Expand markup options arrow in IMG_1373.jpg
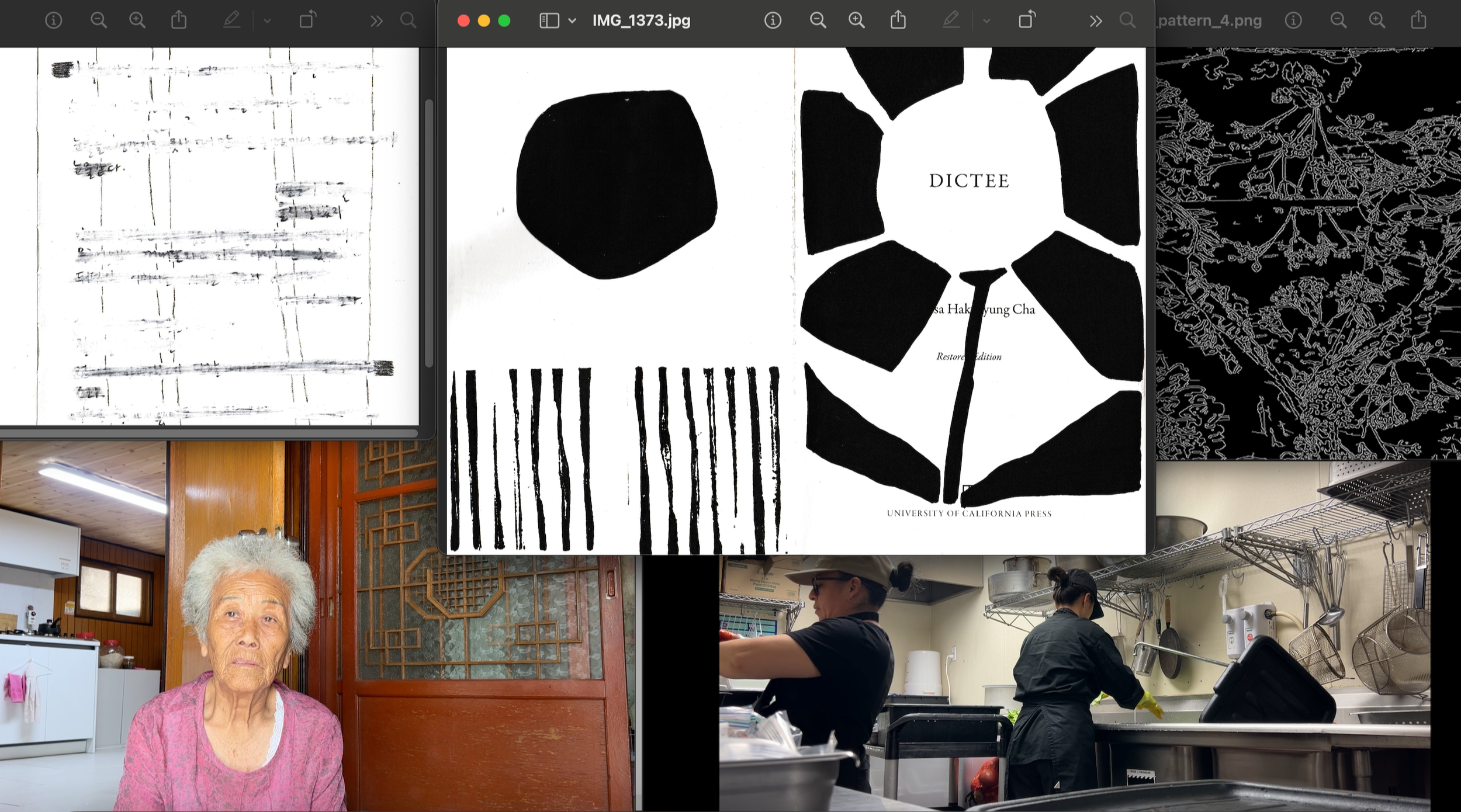This screenshot has width=1461, height=812. (986, 21)
